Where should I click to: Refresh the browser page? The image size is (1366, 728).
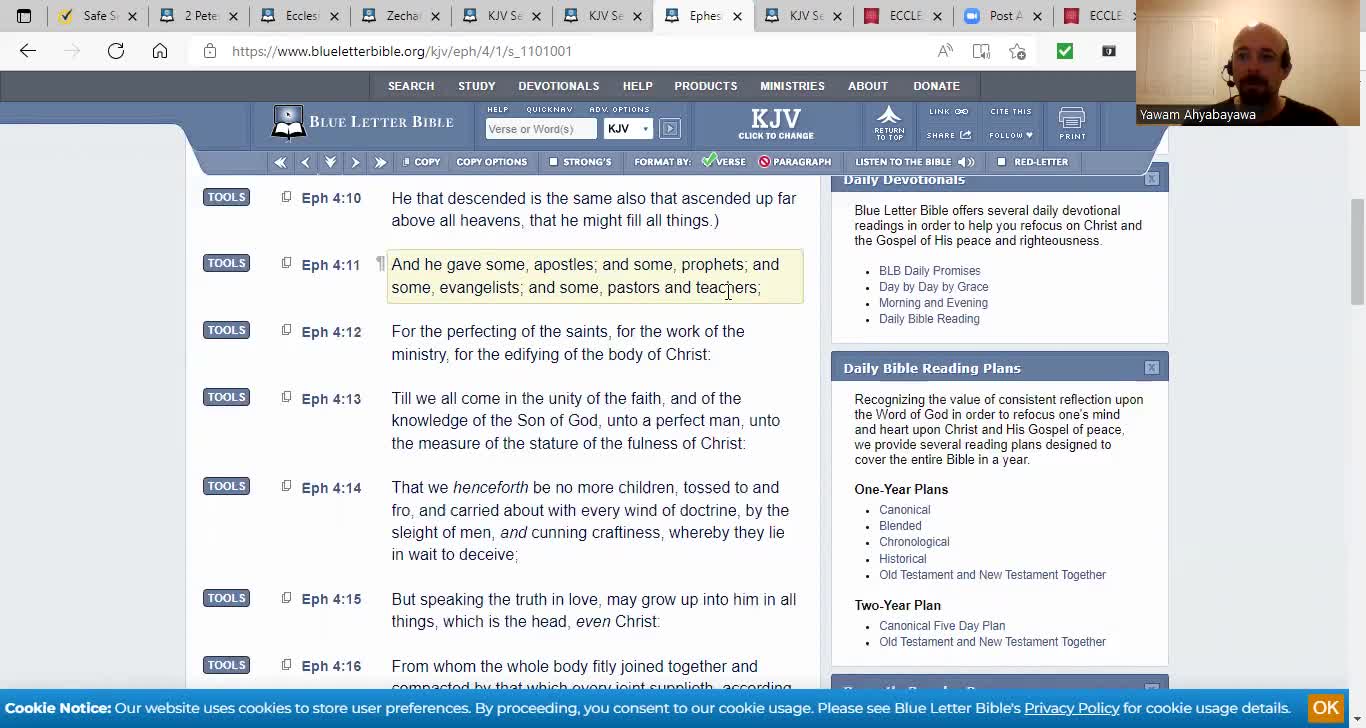[x=116, y=51]
